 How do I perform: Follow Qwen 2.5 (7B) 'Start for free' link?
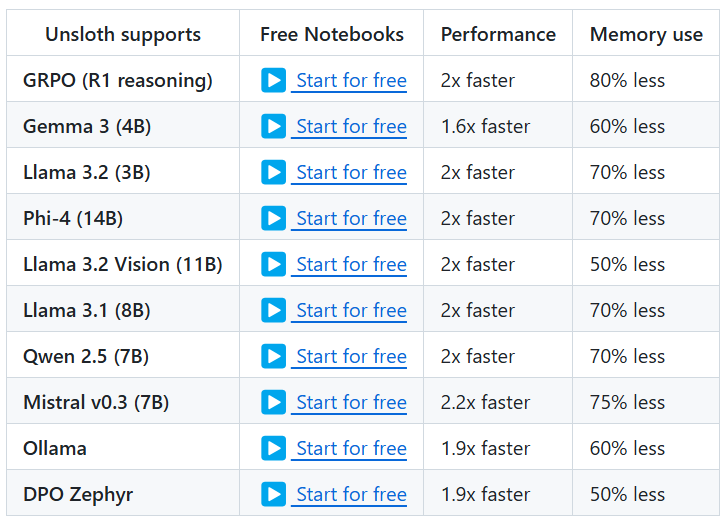click(x=351, y=357)
